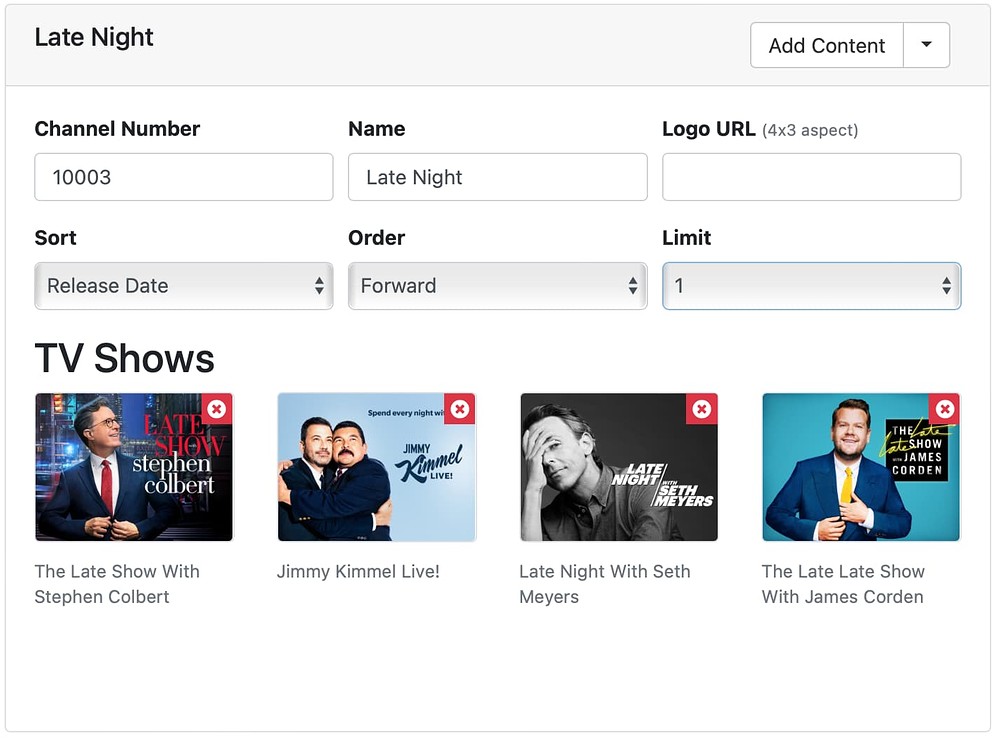Click inside the Channel Number field
The height and width of the screenshot is (750, 999).
pos(183,177)
